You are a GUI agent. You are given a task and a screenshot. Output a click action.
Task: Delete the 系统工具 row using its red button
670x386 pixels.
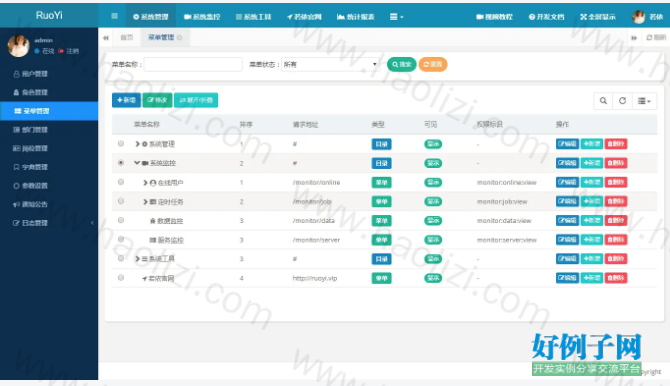pyautogui.click(x=616, y=258)
